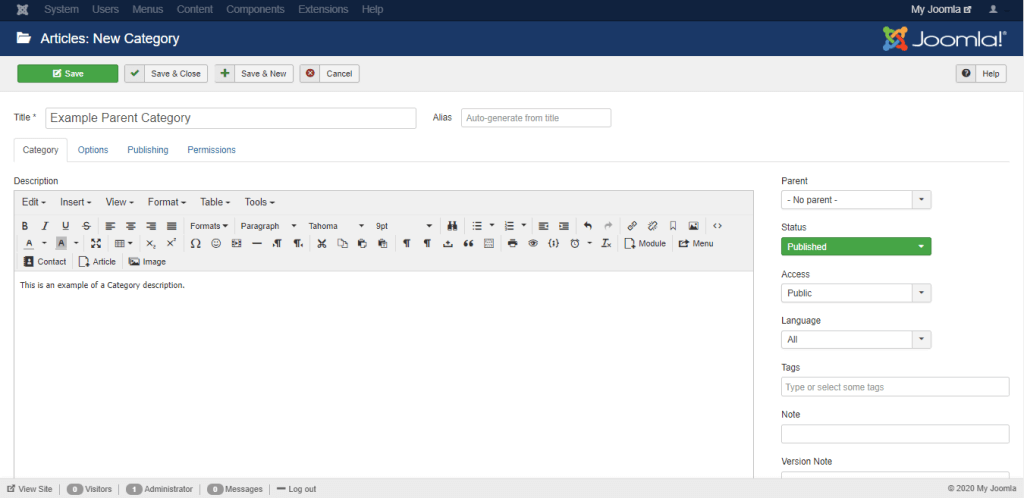
Task: Insert a bullet list
Action: coord(477,226)
